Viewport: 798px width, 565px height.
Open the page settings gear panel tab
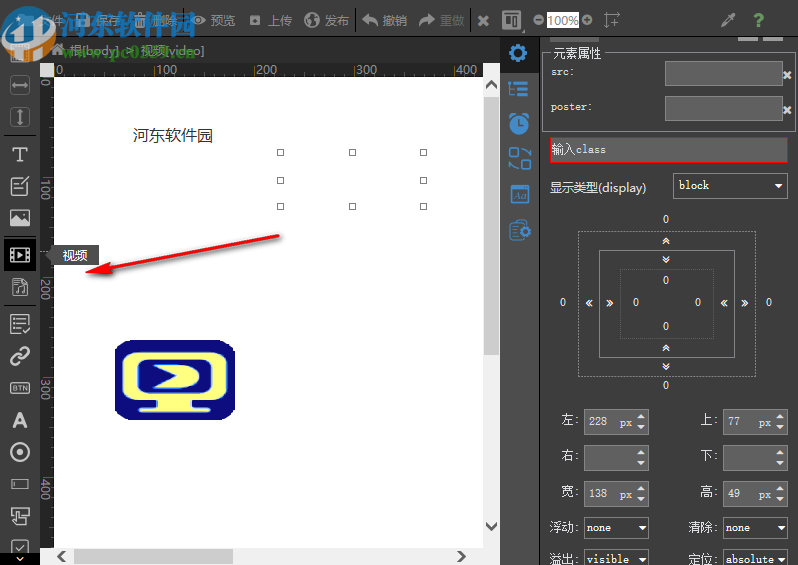coord(520,230)
